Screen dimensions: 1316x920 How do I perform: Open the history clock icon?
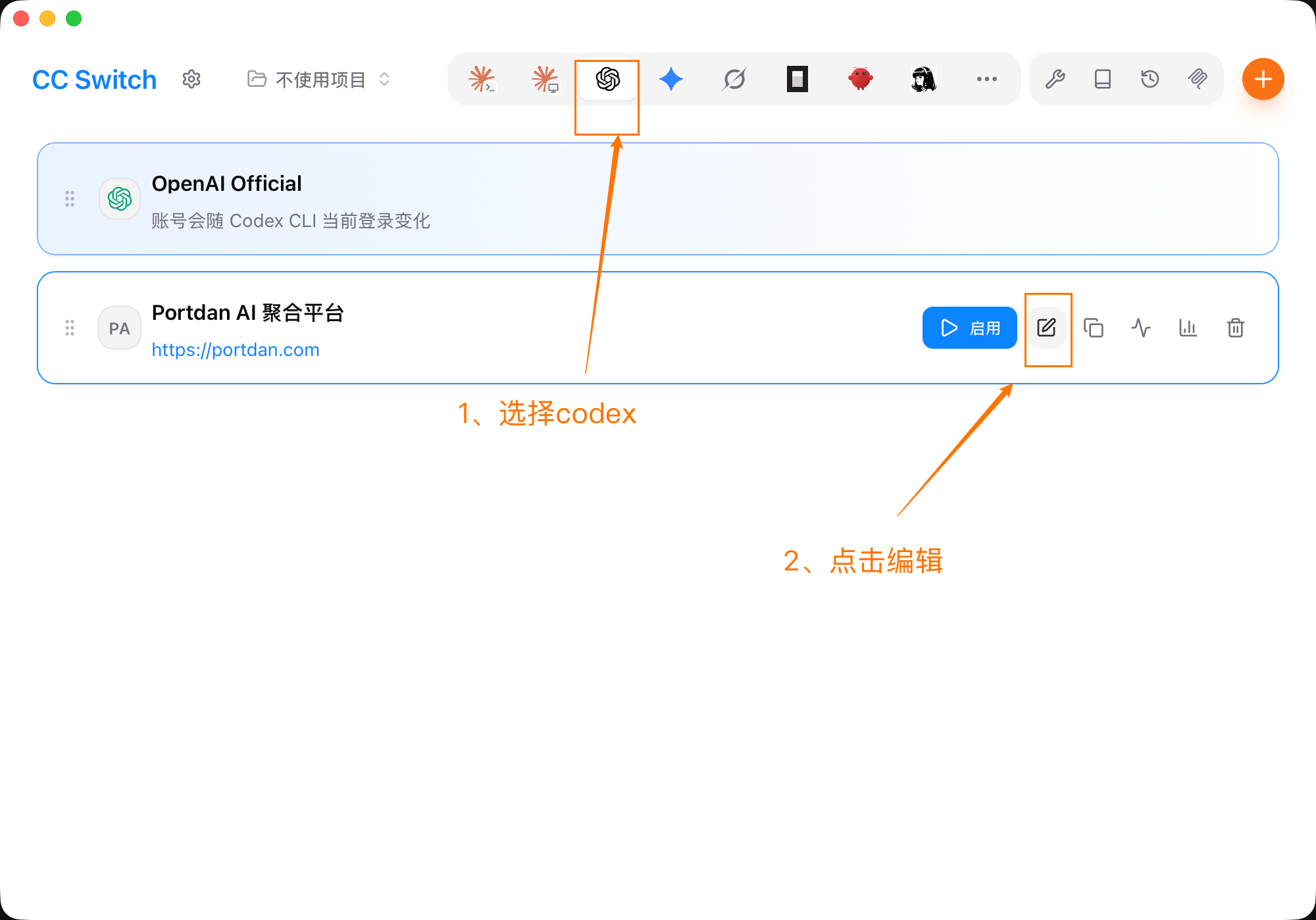tap(1150, 79)
